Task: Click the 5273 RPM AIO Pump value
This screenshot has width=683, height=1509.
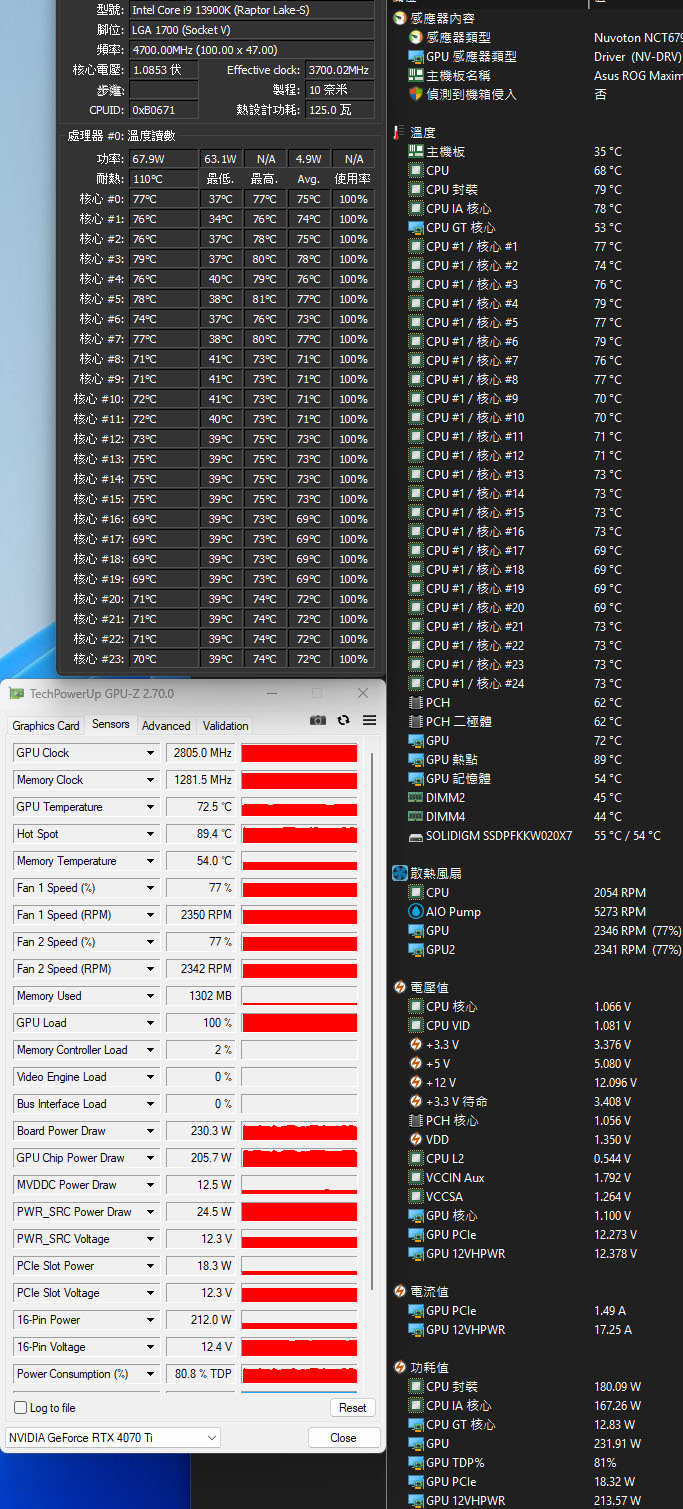Action: tap(619, 911)
